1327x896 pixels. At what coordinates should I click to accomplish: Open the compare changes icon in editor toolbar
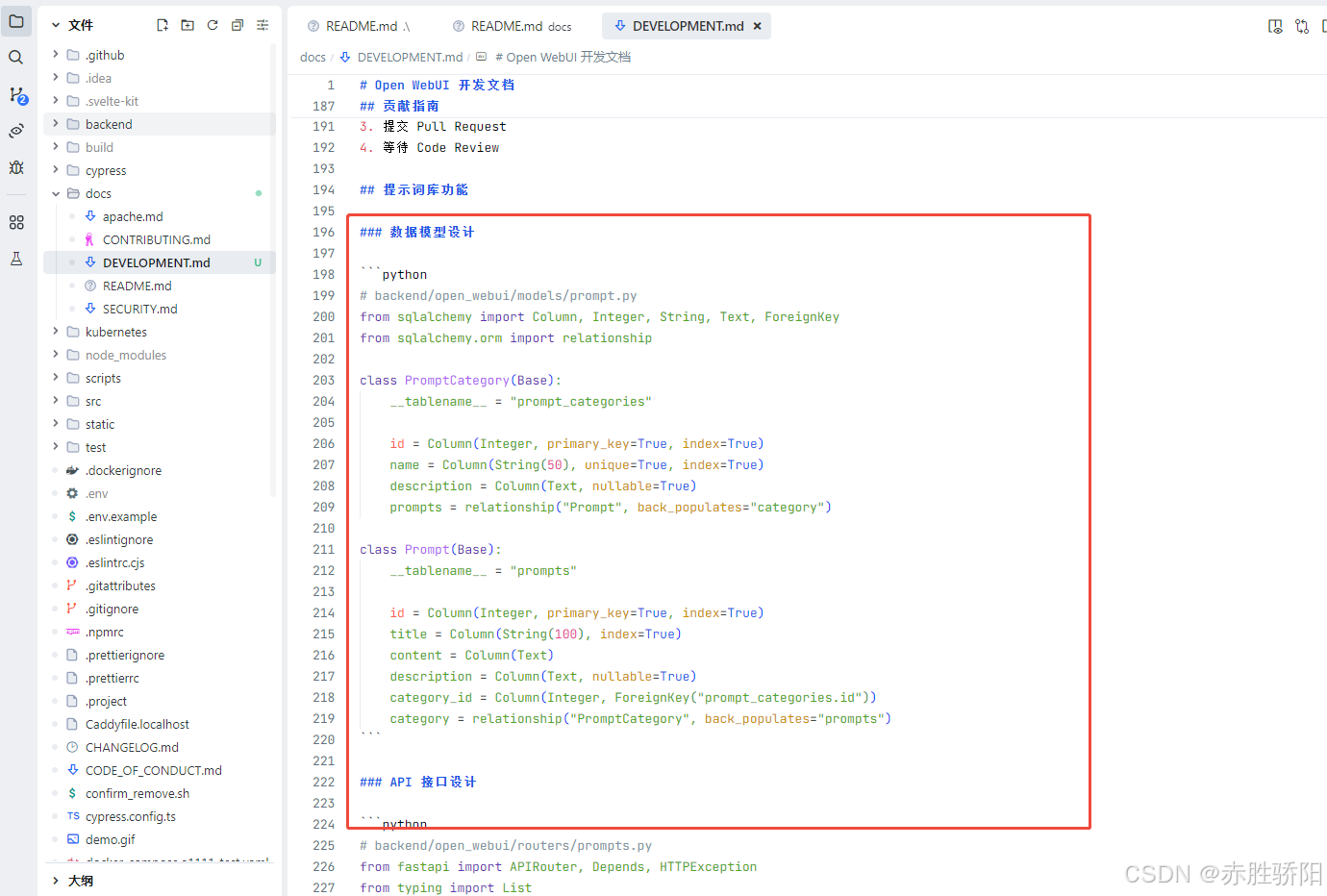(1302, 27)
